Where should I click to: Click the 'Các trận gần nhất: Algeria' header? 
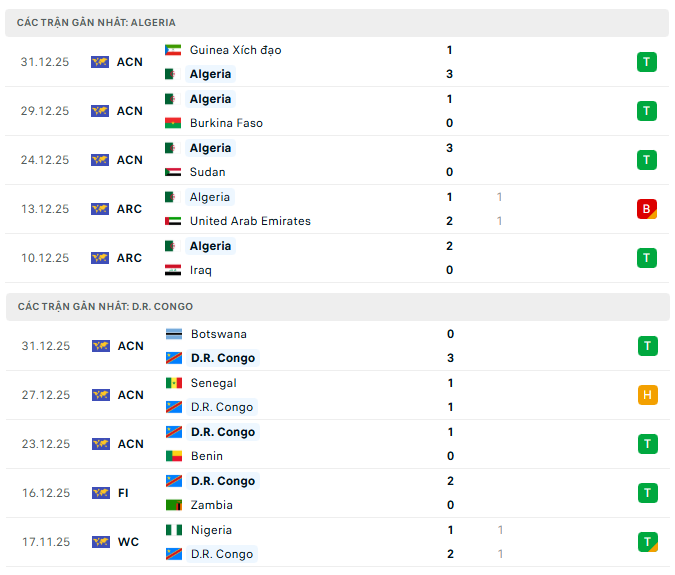pyautogui.click(x=97, y=22)
